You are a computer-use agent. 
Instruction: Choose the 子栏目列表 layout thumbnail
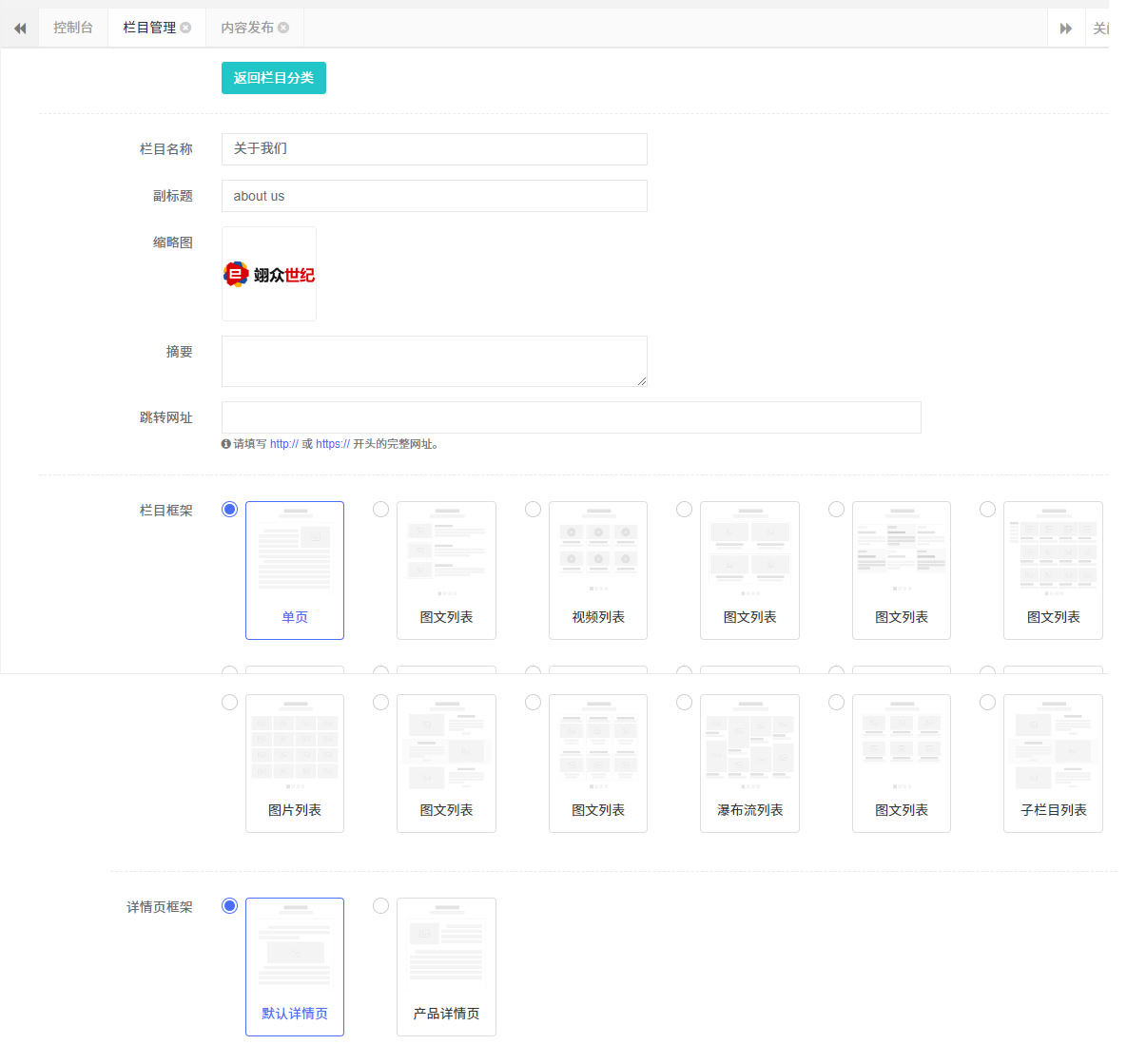coord(1053,763)
